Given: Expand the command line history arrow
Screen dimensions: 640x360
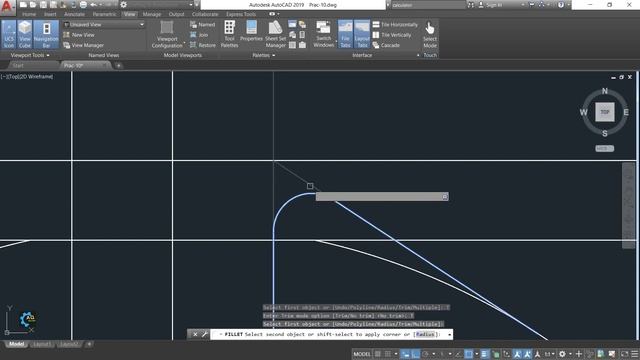Looking at the screenshot, I should click(x=449, y=334).
